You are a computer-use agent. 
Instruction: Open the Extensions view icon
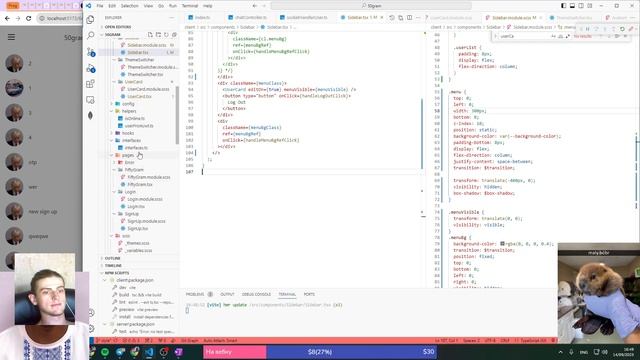(x=91, y=84)
